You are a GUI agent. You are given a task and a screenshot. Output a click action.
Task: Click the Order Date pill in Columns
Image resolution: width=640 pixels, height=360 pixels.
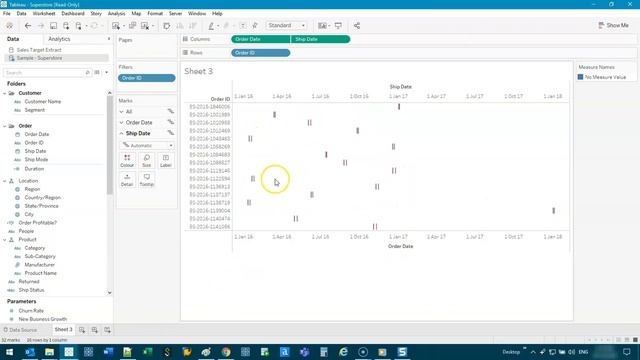pyautogui.click(x=261, y=39)
